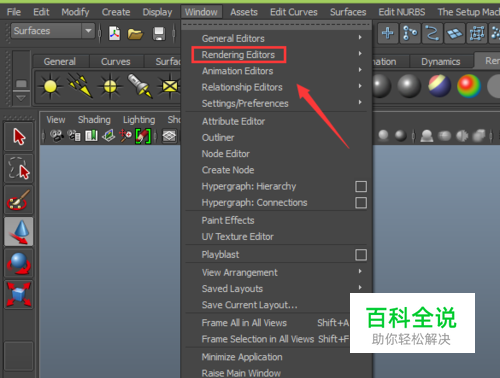
Task: Activate the Rotate tool sphere icon
Action: [x=19, y=263]
